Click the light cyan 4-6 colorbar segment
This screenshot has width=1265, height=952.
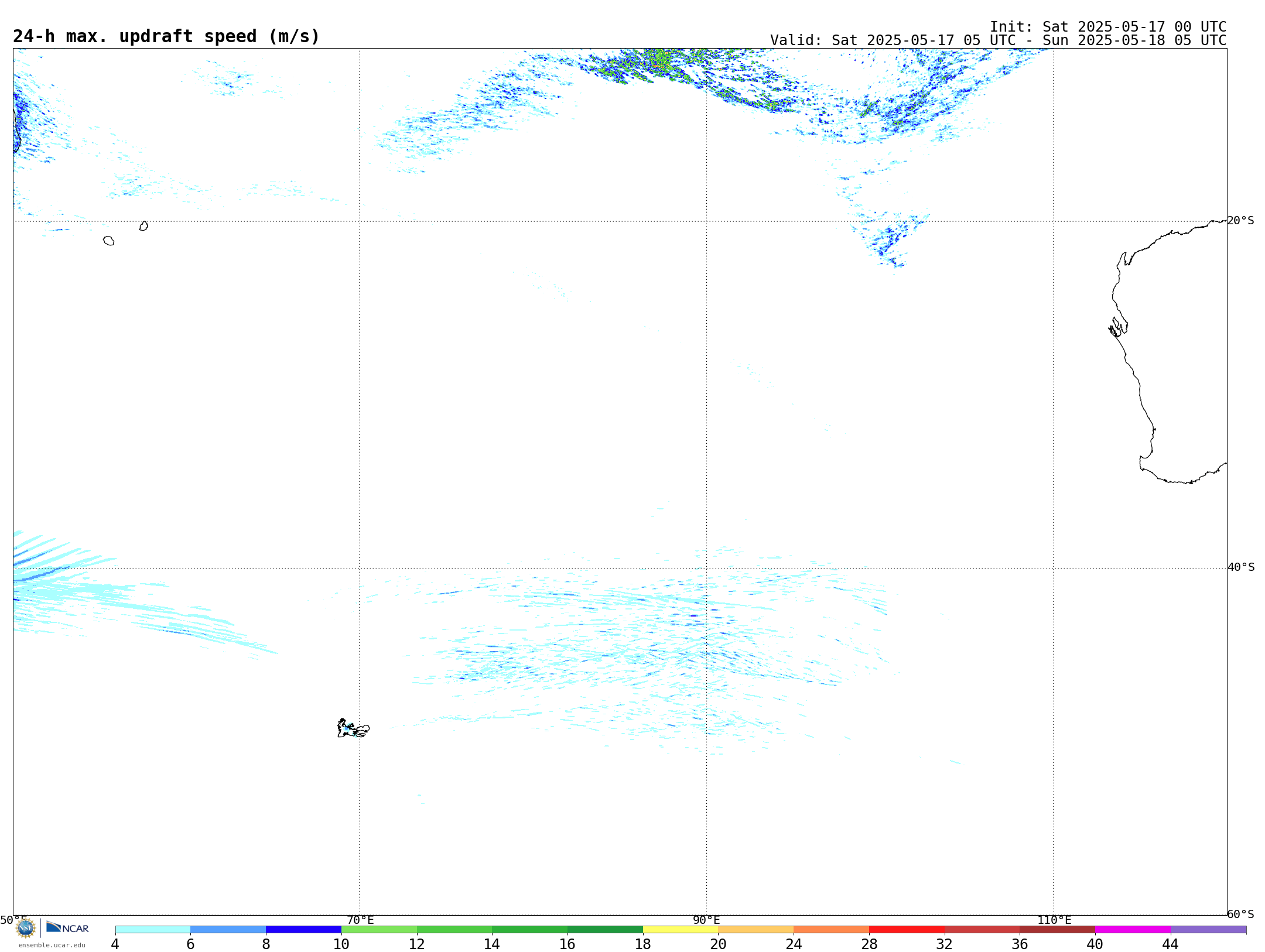pos(153,930)
